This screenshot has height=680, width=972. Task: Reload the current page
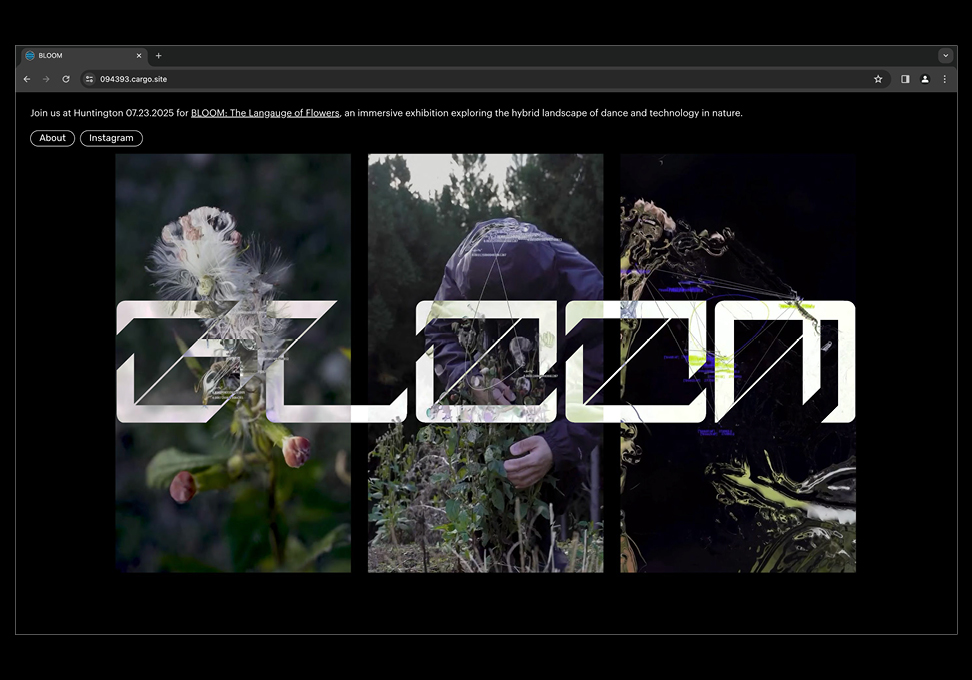[66, 79]
